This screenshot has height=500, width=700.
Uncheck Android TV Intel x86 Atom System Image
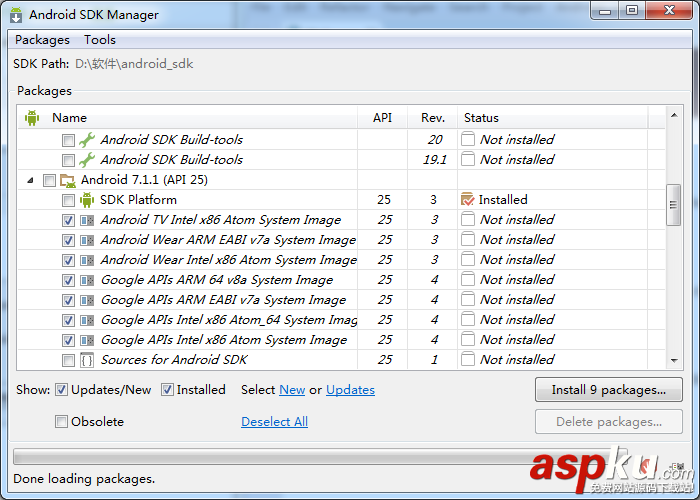[68, 221]
